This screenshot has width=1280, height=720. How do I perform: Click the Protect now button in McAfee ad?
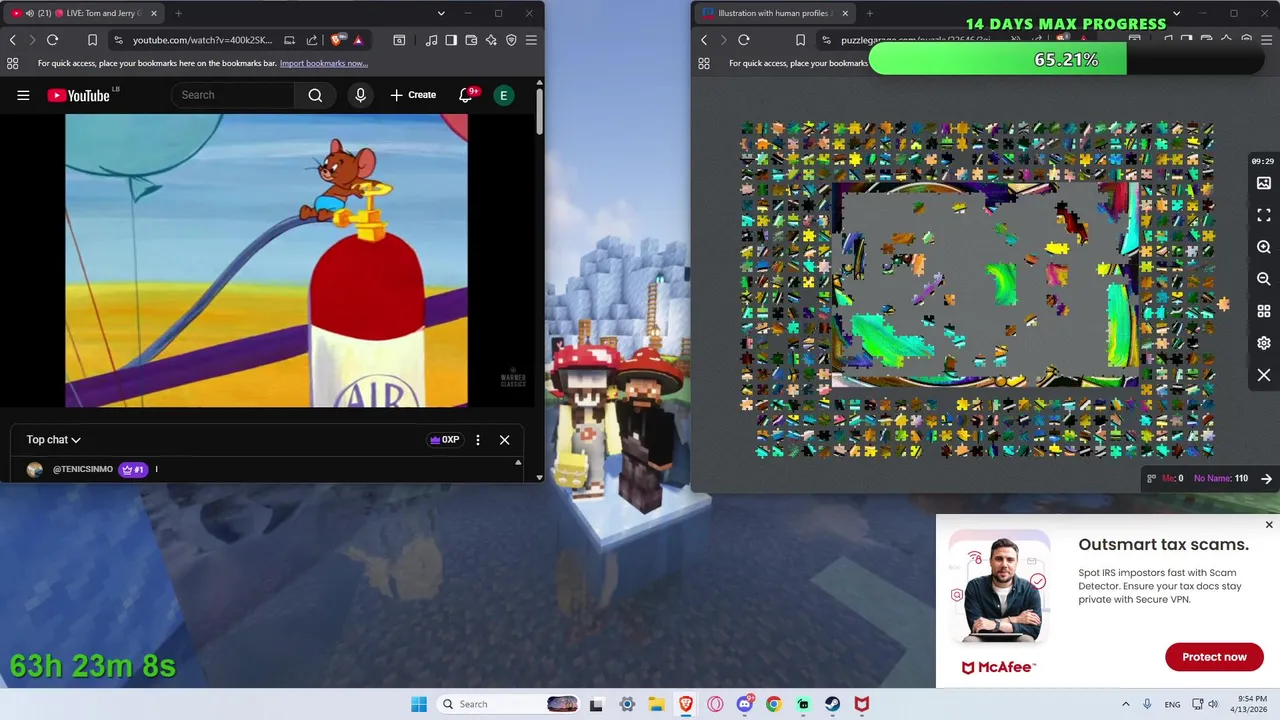[1214, 657]
